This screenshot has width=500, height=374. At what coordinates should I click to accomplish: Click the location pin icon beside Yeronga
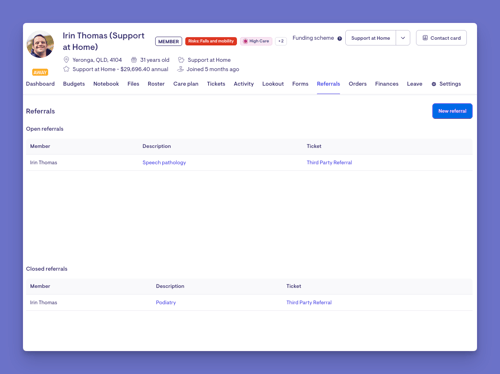66,60
